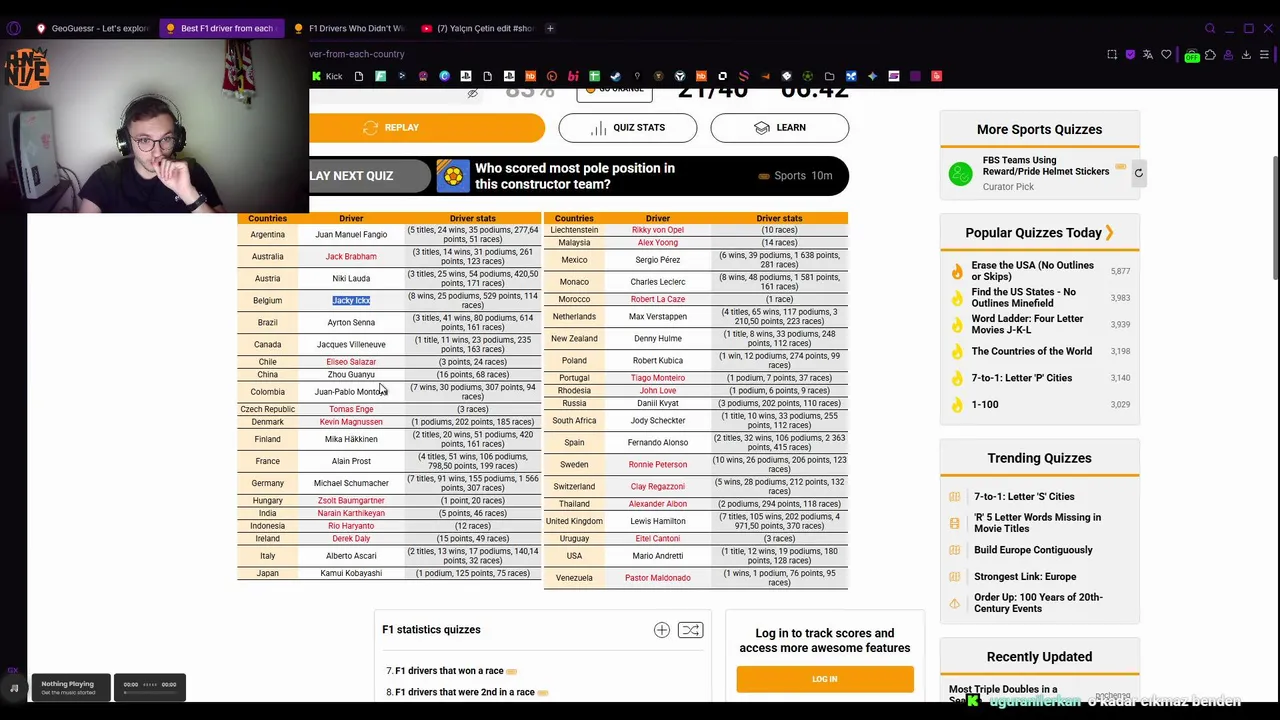The image size is (1280, 720).
Task: Open the easy setup menu icon
Action: [x=1265, y=55]
